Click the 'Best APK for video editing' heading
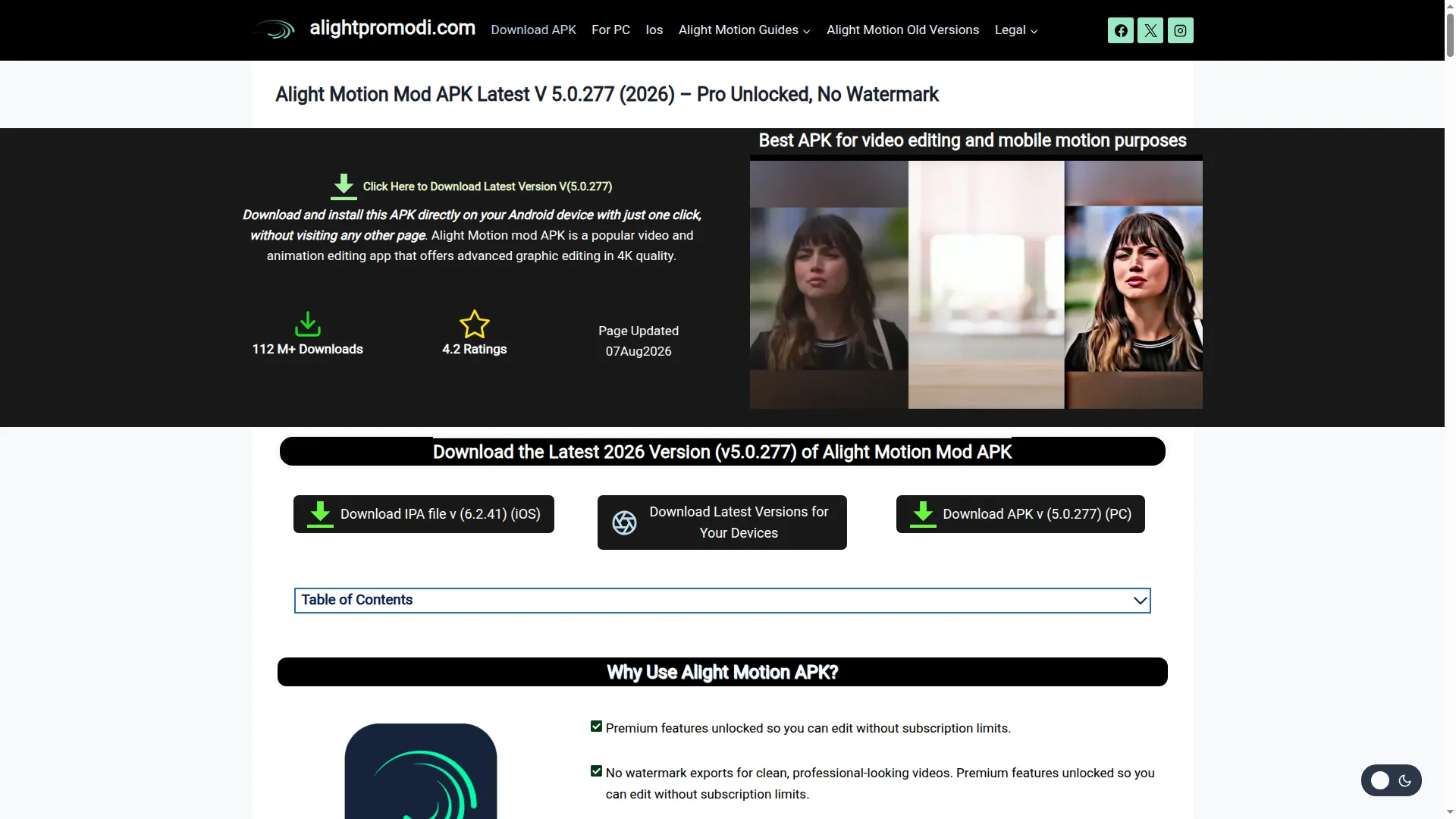The width and height of the screenshot is (1456, 819). click(x=972, y=141)
